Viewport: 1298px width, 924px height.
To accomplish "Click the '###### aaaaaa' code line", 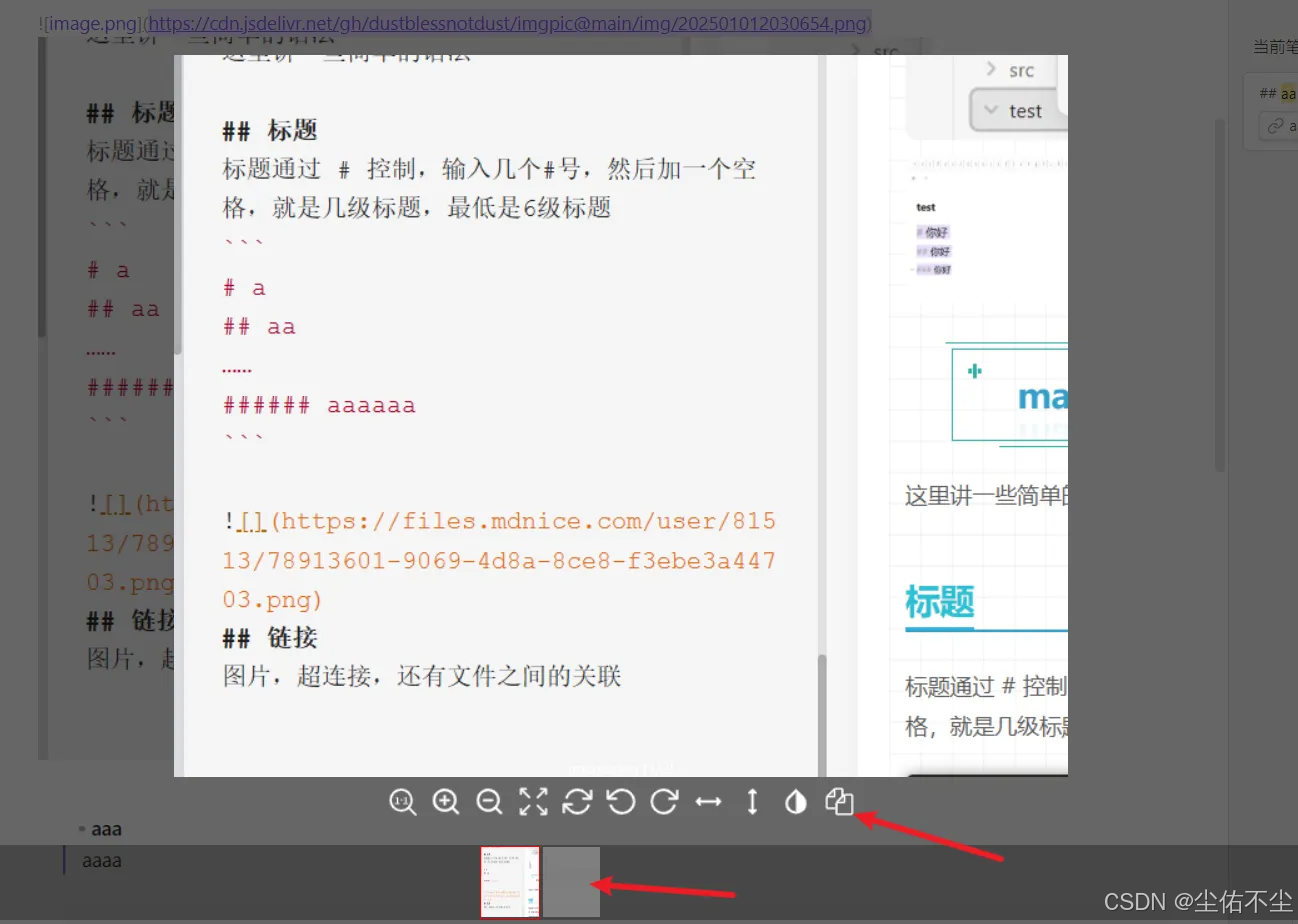I will (x=319, y=405).
